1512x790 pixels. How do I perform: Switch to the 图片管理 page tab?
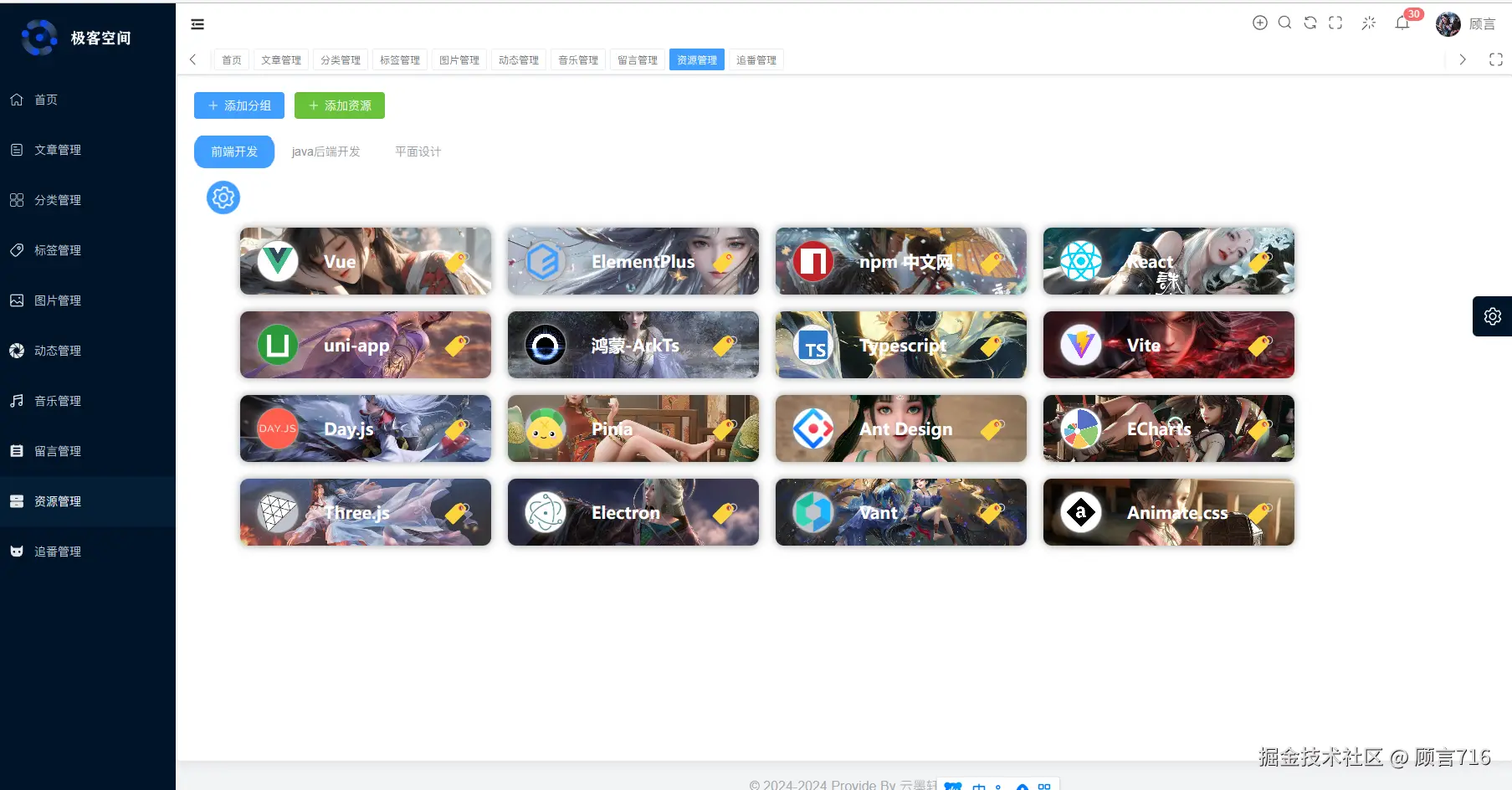pyautogui.click(x=459, y=60)
